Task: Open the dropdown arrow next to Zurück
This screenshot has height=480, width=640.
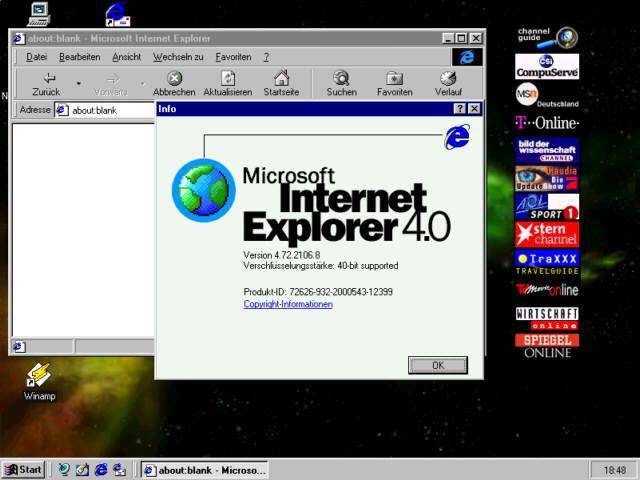Action: tap(78, 84)
